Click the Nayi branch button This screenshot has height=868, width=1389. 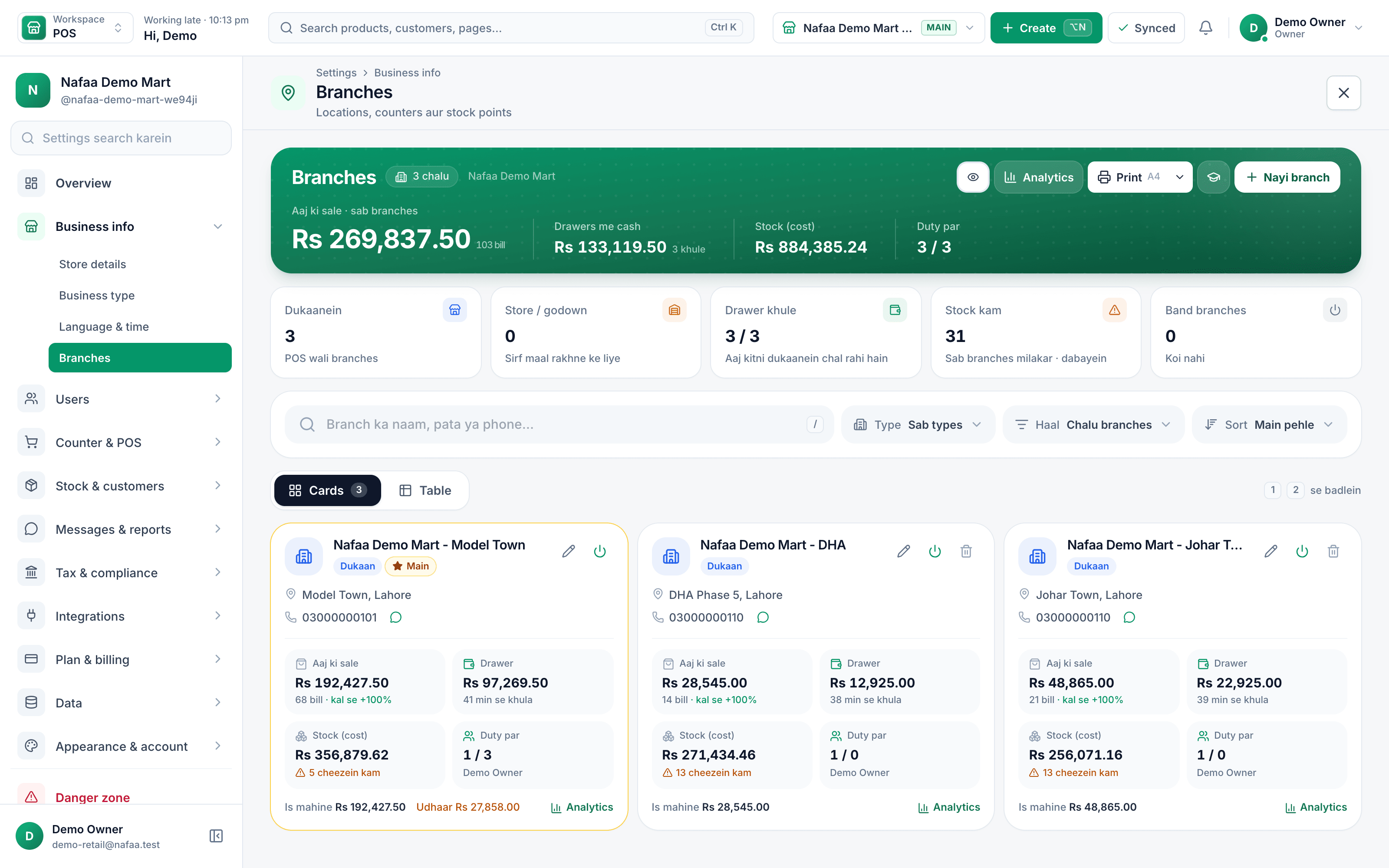tap(1287, 177)
